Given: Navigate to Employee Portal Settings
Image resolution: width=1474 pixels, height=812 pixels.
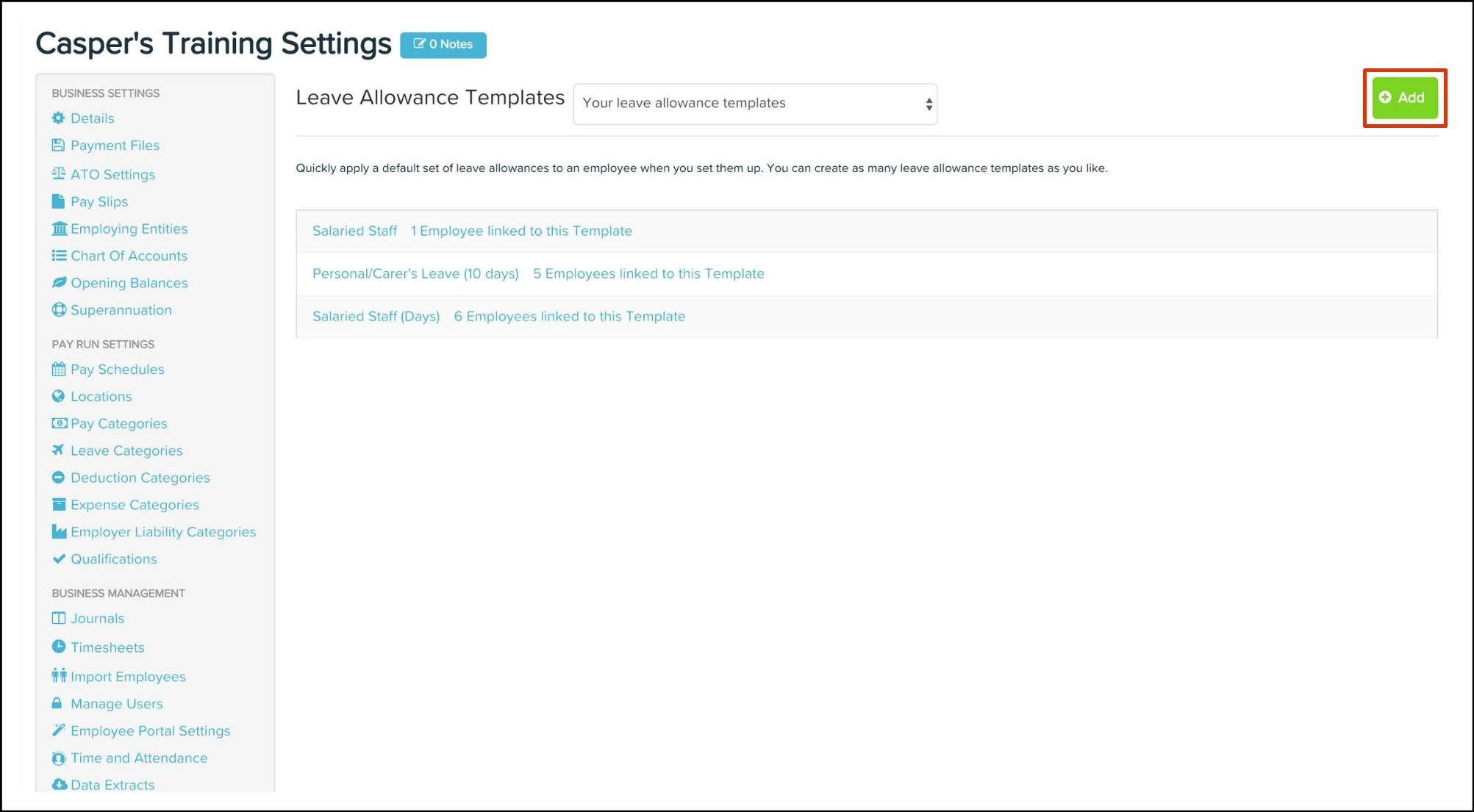Looking at the screenshot, I should pos(150,730).
